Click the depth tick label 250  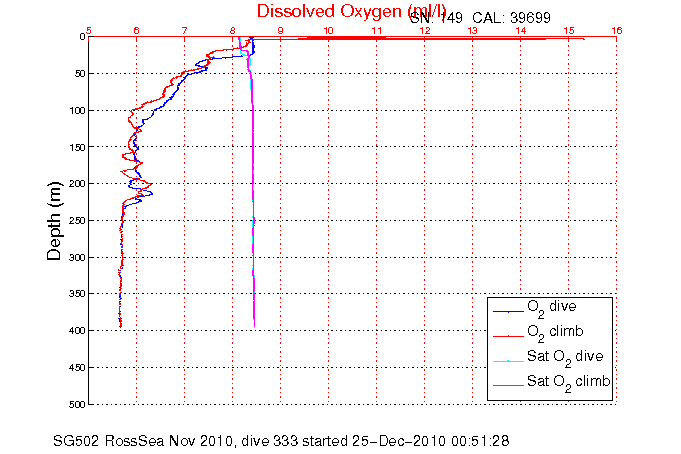point(77,221)
